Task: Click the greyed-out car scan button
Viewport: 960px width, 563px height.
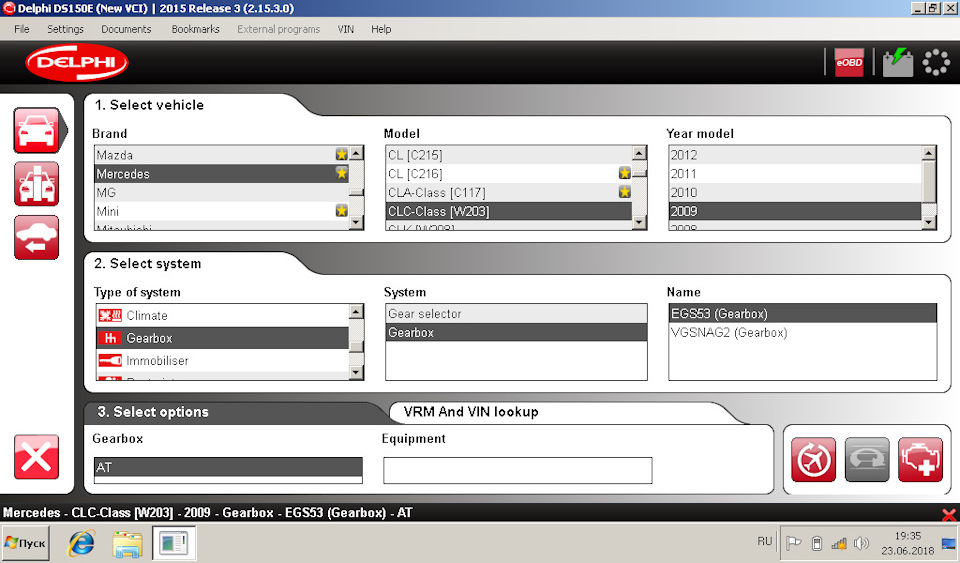Action: pos(867,460)
